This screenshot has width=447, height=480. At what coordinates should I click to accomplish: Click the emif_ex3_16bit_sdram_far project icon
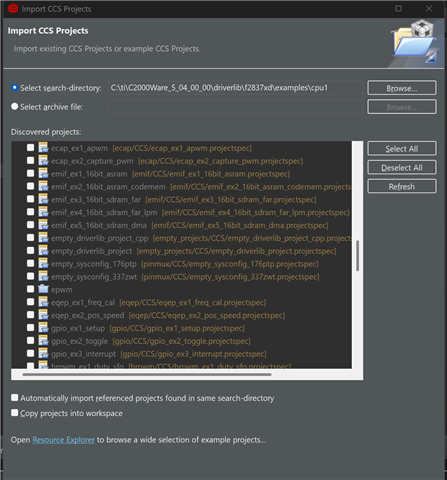tap(43, 199)
